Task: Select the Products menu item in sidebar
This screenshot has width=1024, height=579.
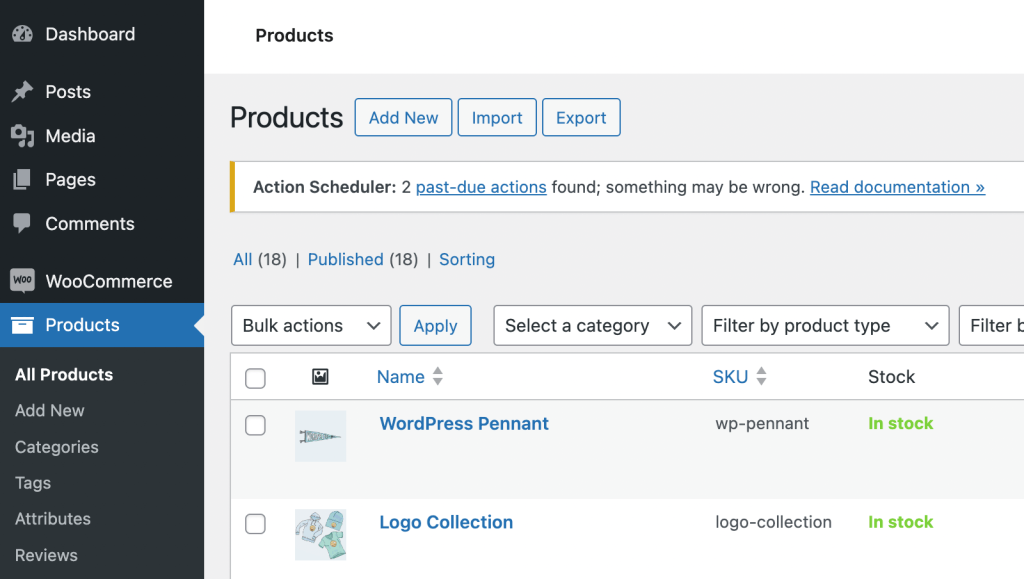Action: 102,325
